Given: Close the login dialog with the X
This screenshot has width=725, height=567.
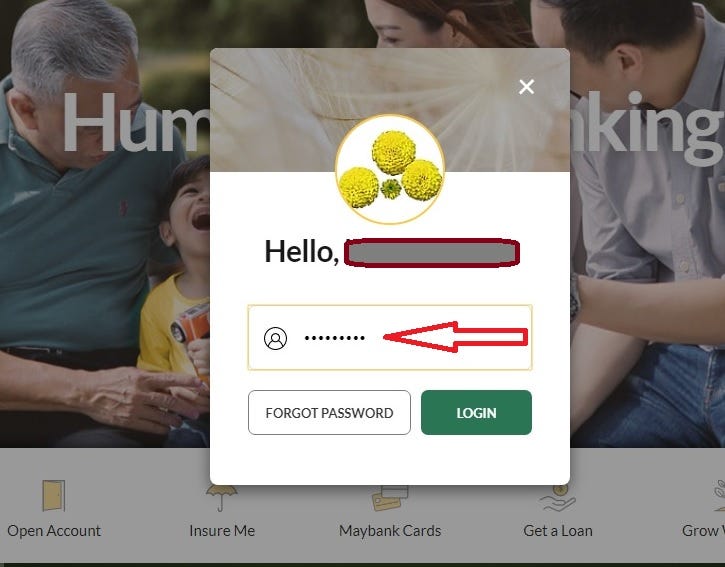Looking at the screenshot, I should click(526, 87).
